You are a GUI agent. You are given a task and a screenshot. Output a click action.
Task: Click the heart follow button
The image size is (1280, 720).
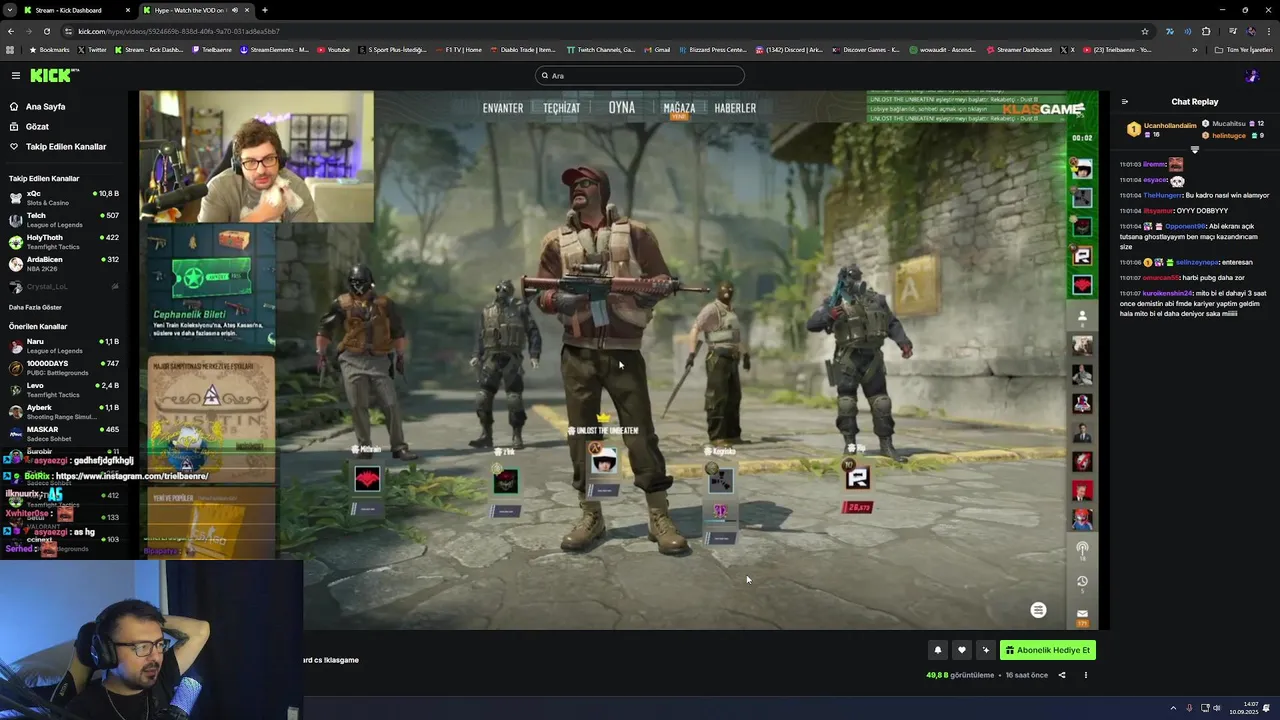(x=961, y=650)
